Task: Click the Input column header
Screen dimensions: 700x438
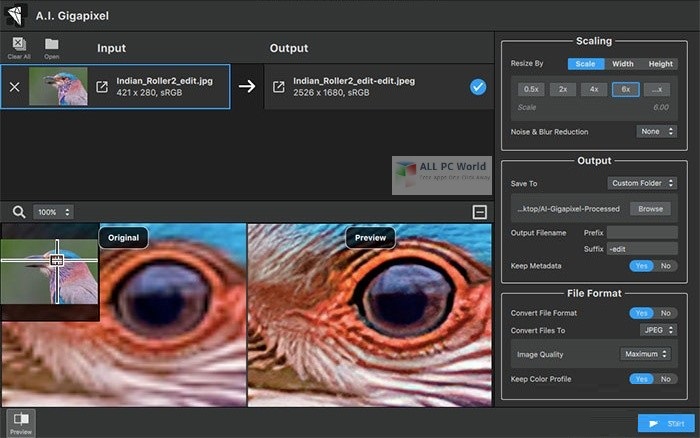Action: pyautogui.click(x=112, y=48)
